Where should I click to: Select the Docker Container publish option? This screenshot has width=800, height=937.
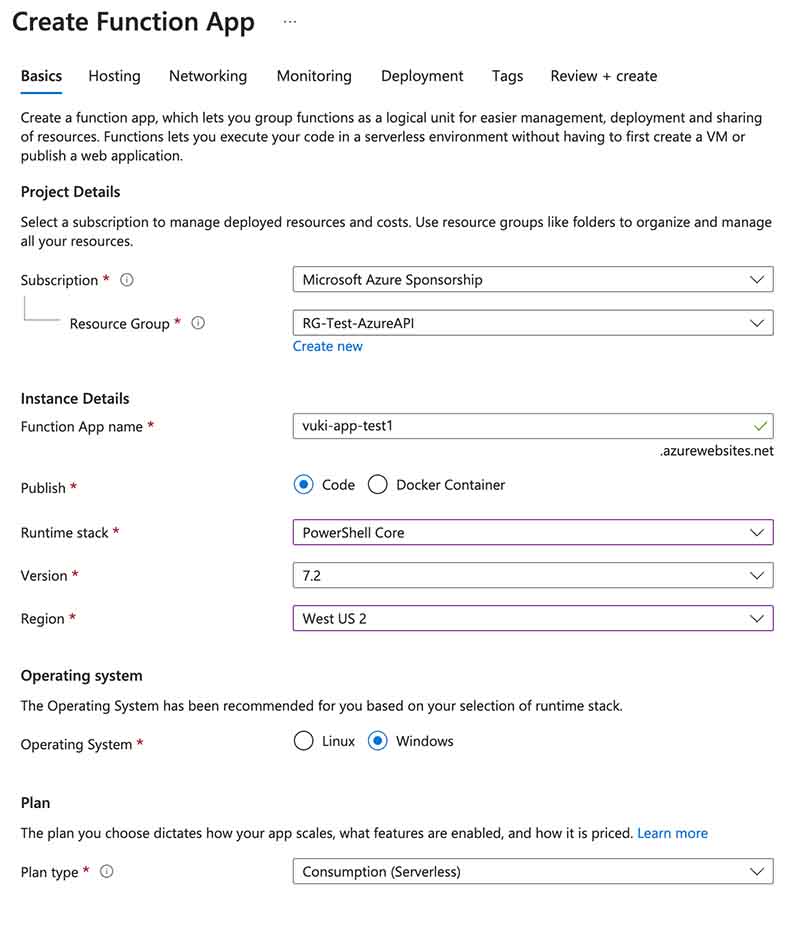coord(378,484)
